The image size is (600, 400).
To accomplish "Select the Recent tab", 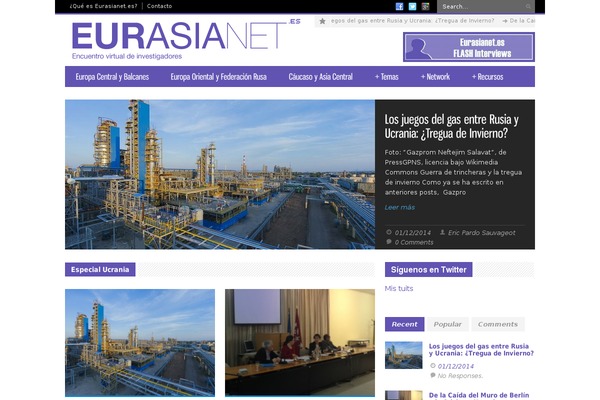I will [x=404, y=324].
